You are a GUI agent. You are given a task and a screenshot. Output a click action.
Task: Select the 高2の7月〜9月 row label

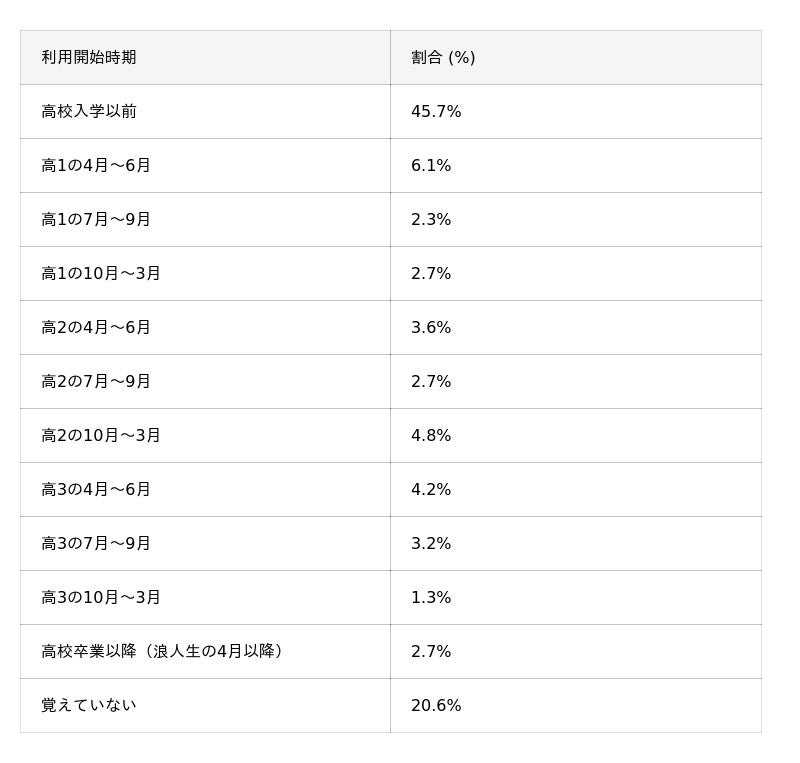pos(96,382)
